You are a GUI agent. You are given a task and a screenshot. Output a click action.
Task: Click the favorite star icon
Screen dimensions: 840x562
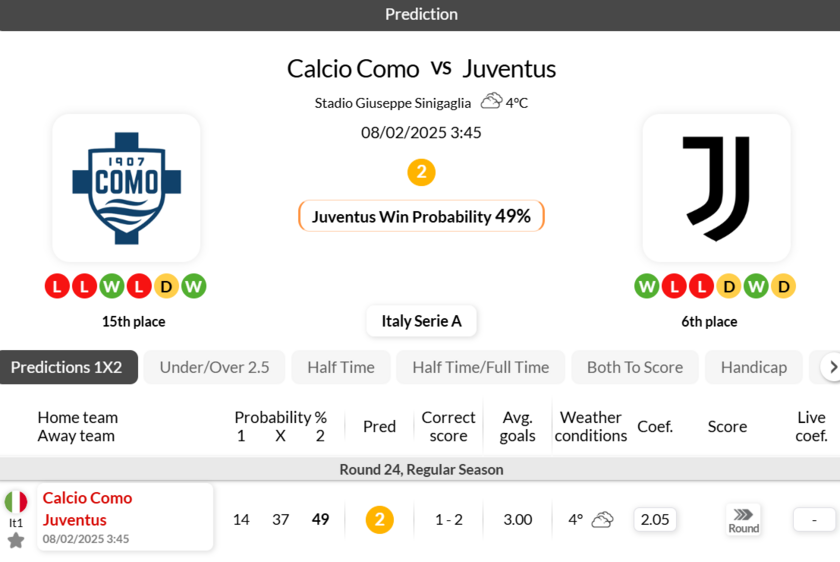pyautogui.click(x=16, y=540)
